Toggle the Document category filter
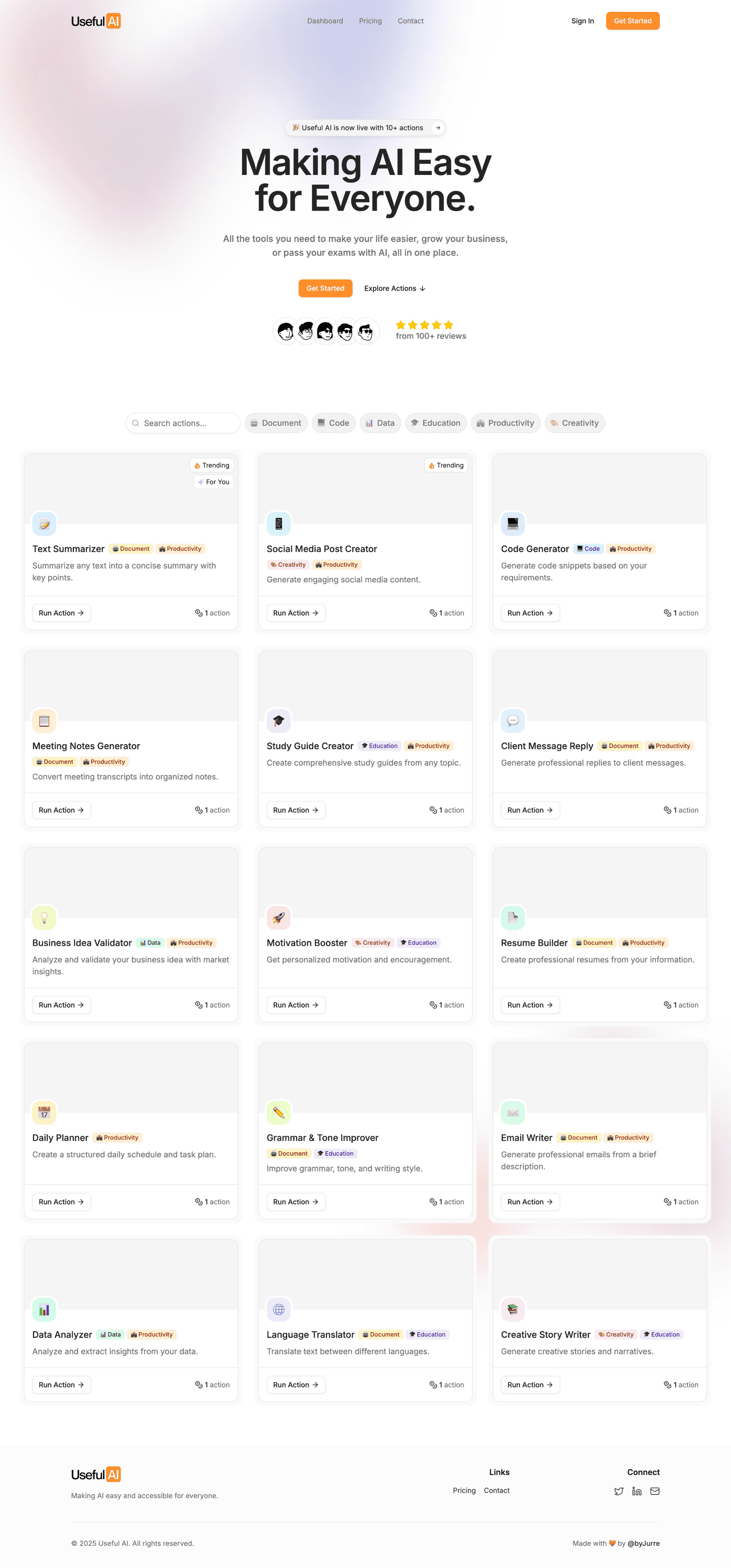731x1568 pixels. (276, 423)
